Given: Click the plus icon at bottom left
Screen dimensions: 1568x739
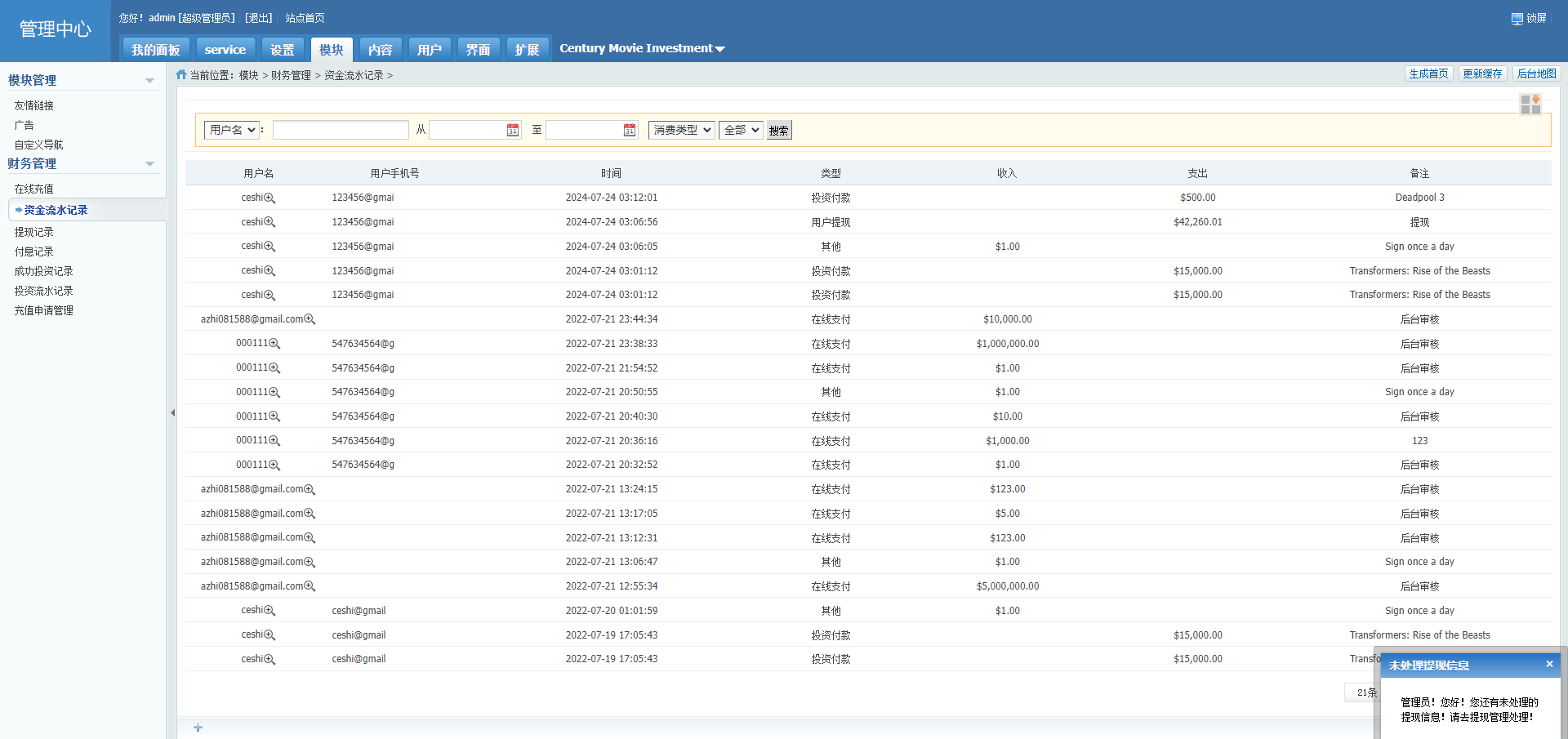Looking at the screenshot, I should pos(198,728).
